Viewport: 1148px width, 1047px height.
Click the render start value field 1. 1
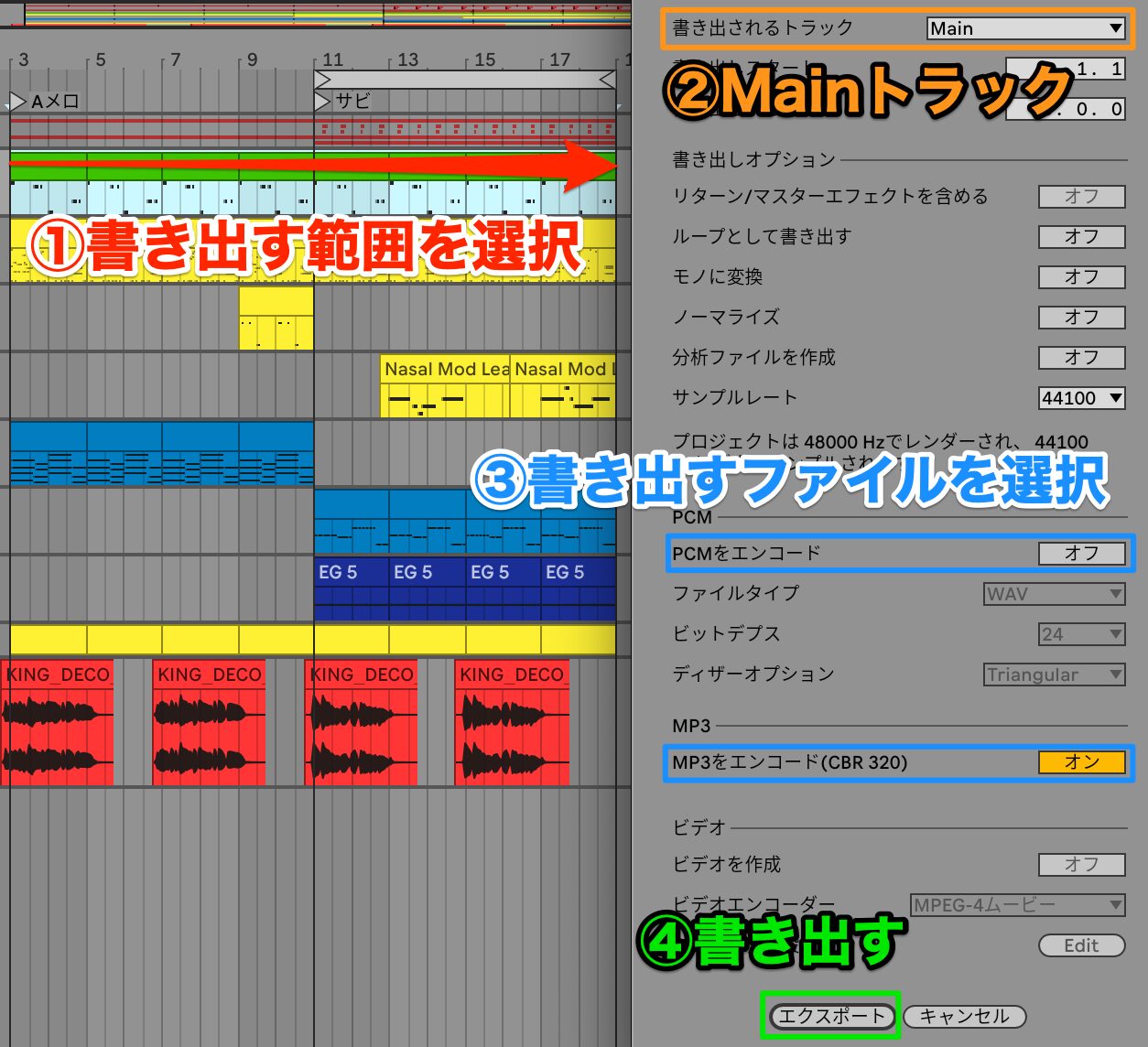click(1066, 69)
